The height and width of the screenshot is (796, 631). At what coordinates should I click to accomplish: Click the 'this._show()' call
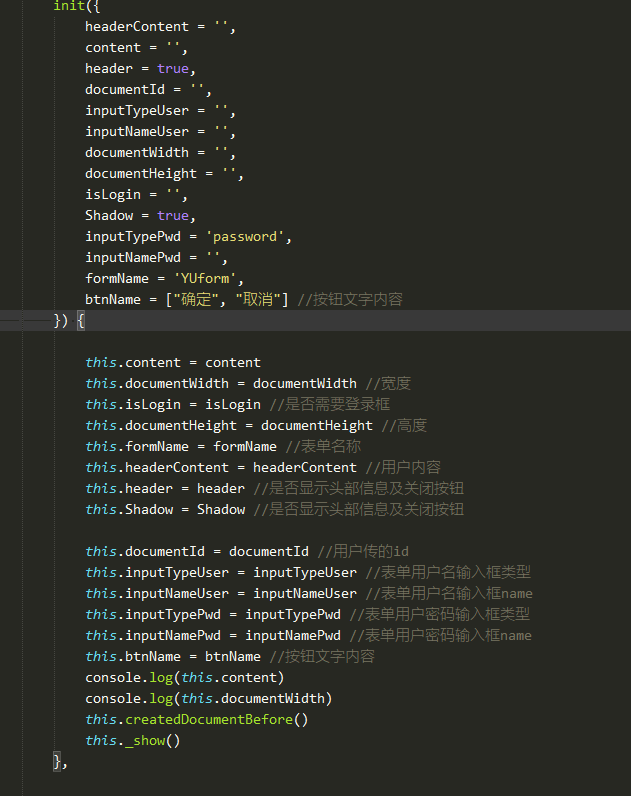tap(132, 741)
